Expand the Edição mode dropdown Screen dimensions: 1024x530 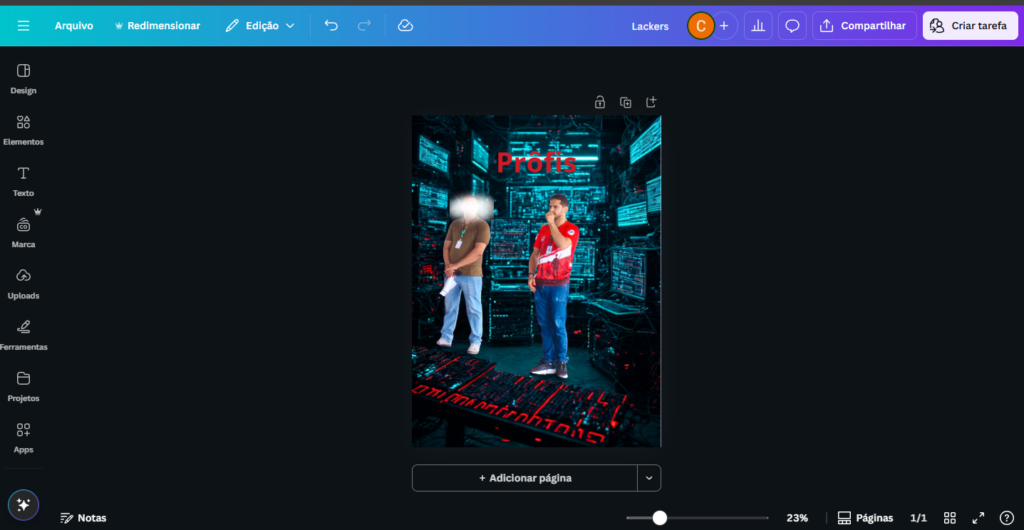(260, 25)
